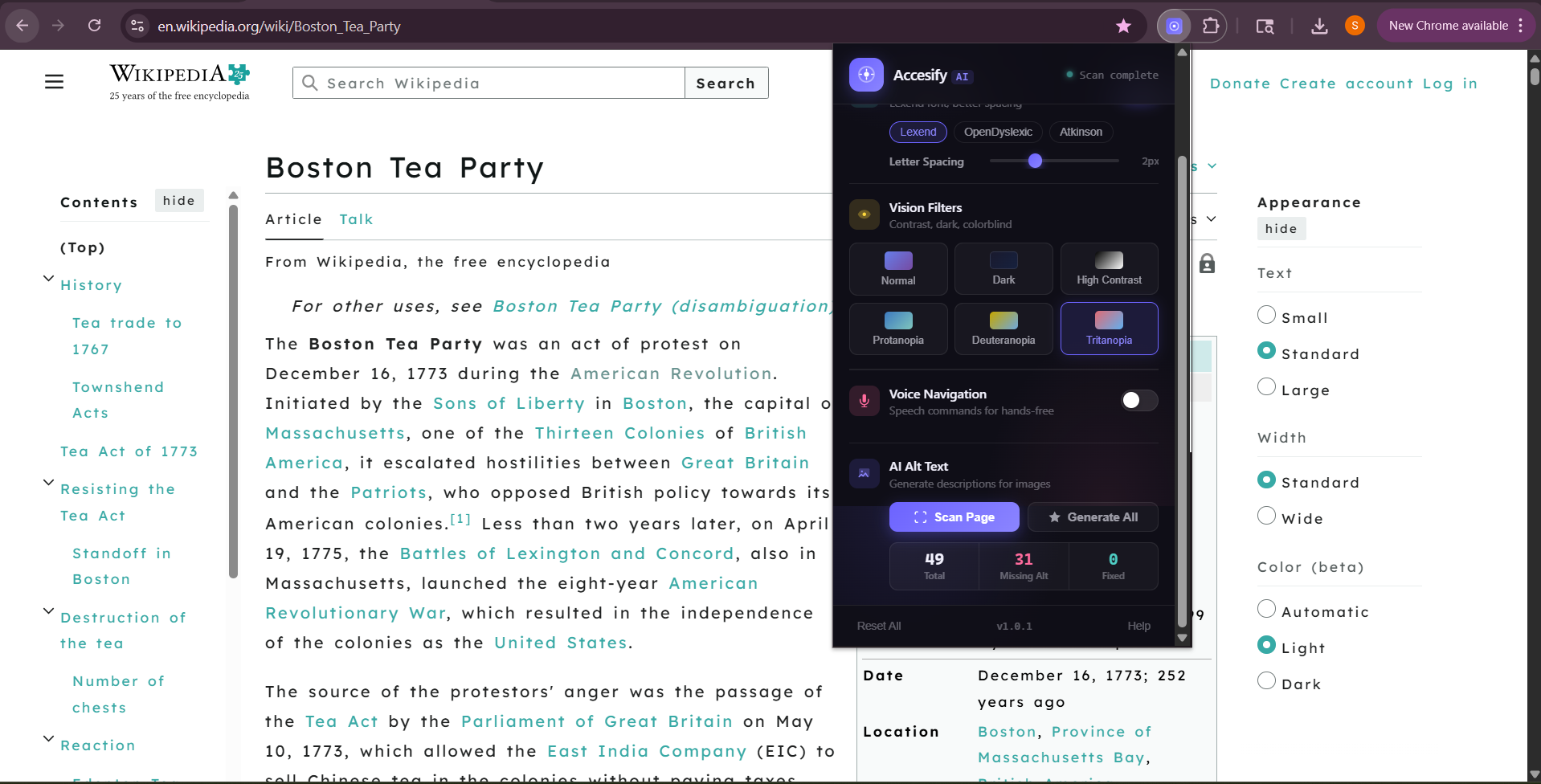This screenshot has width=1541, height=784.
Task: Select the High Contrast vision filter
Action: click(x=1109, y=269)
